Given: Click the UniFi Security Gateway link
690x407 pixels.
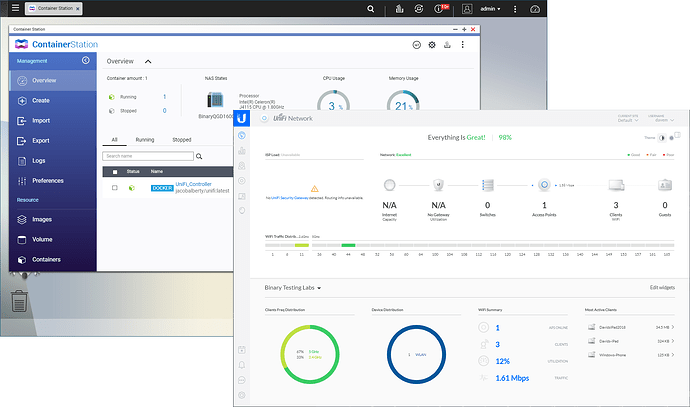Looking at the screenshot, I should point(290,198).
